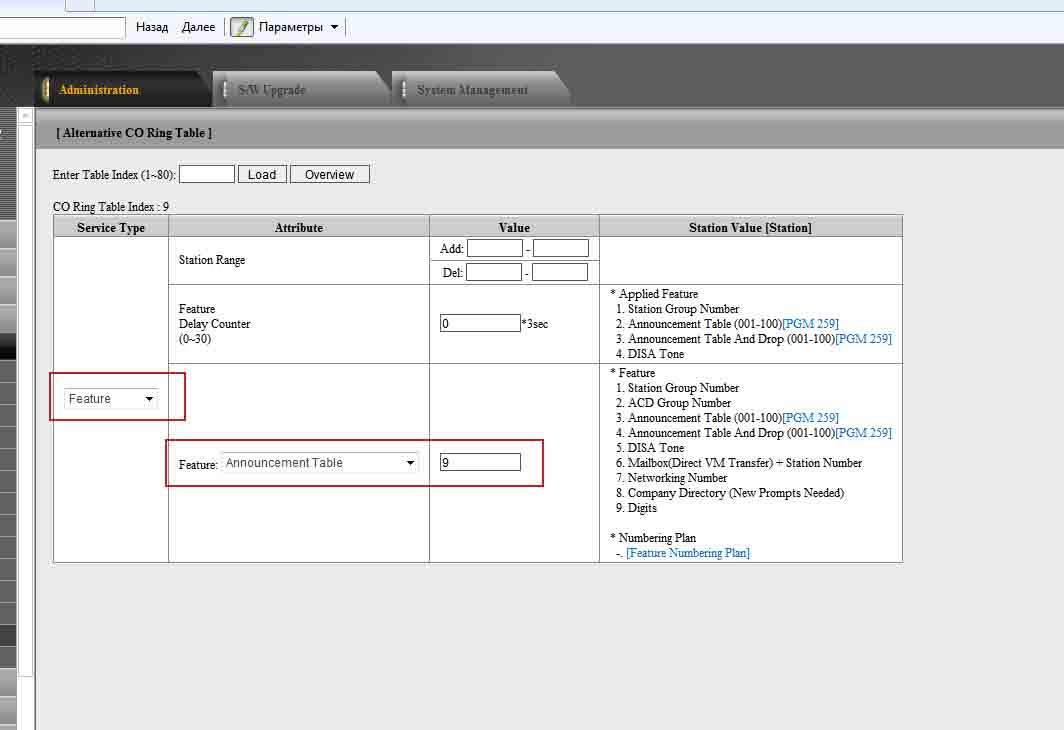
Task: Click the first Add station range field
Action: 494,248
